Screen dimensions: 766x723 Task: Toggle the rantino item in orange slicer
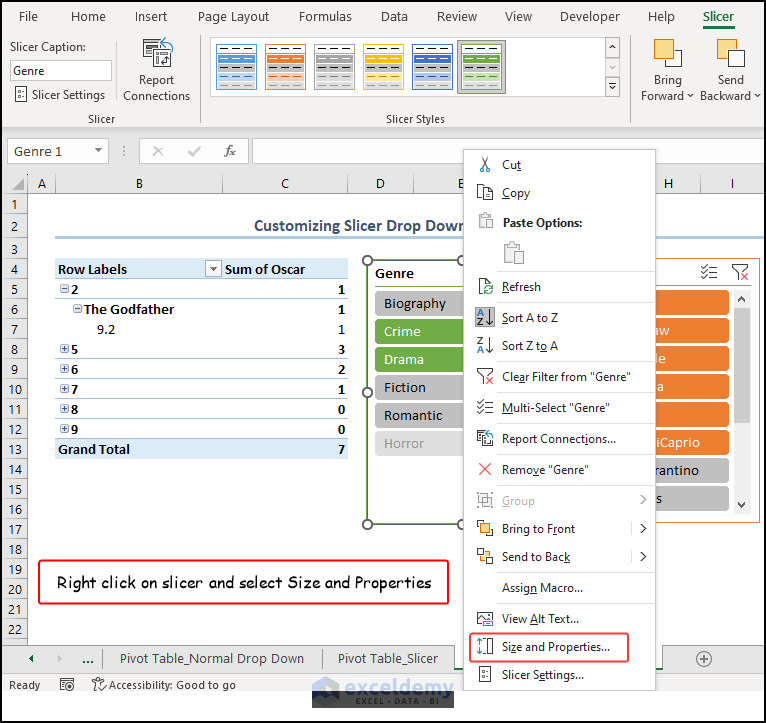click(x=691, y=470)
